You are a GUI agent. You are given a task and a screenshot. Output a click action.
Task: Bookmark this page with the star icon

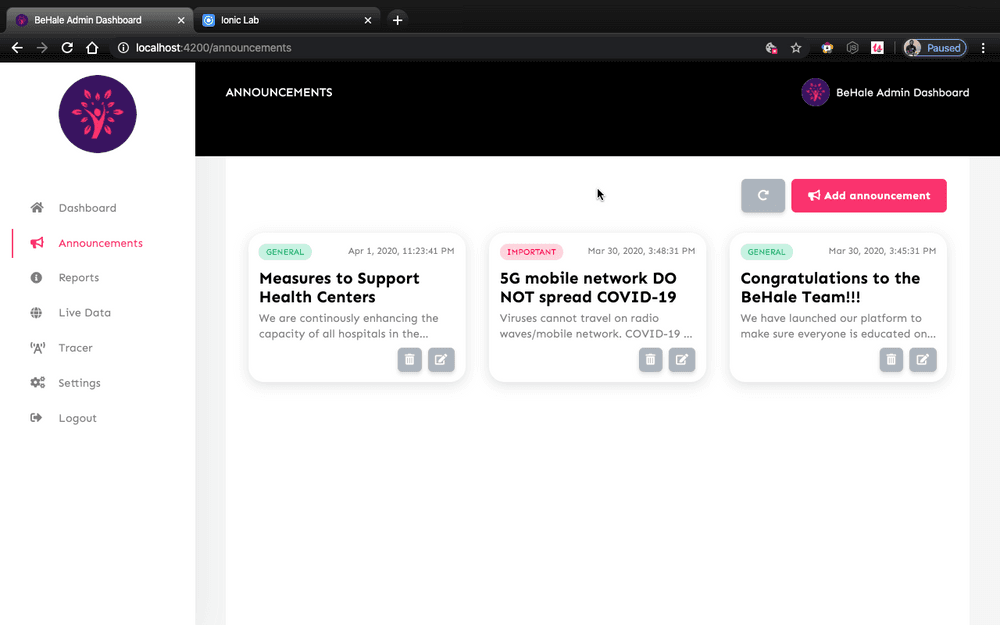796,47
